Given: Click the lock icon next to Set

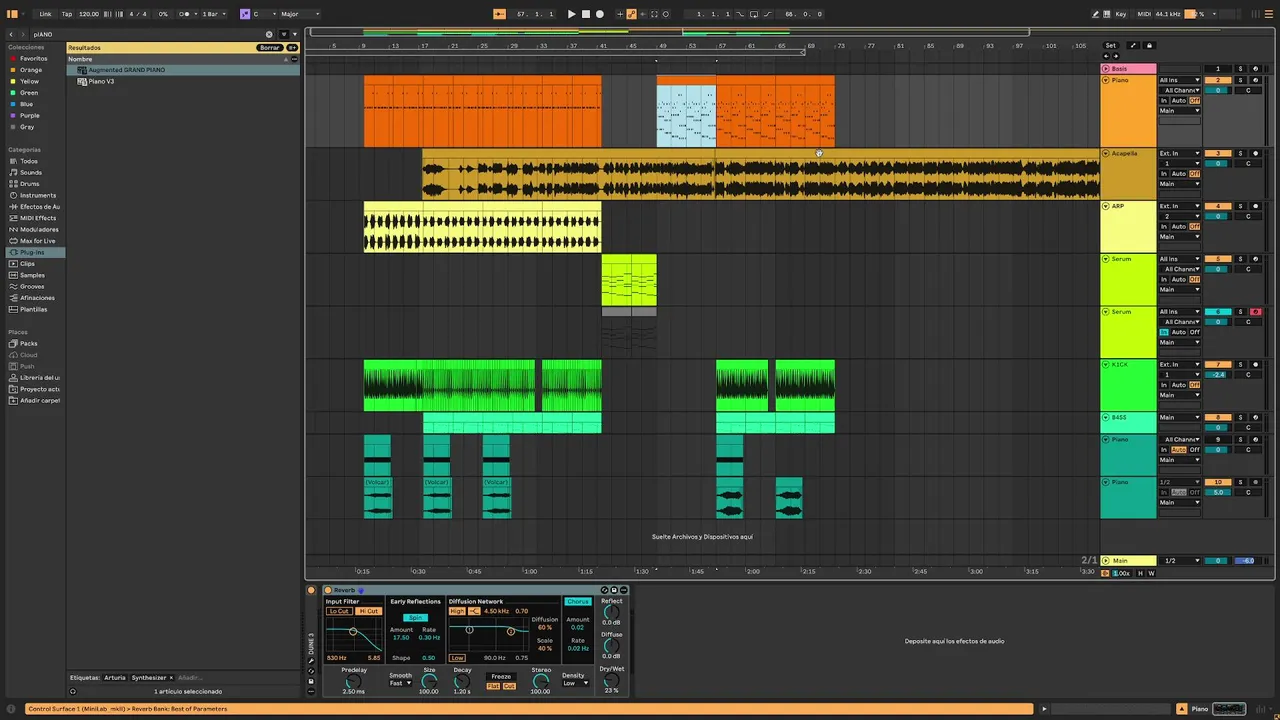Looking at the screenshot, I should tap(1149, 45).
